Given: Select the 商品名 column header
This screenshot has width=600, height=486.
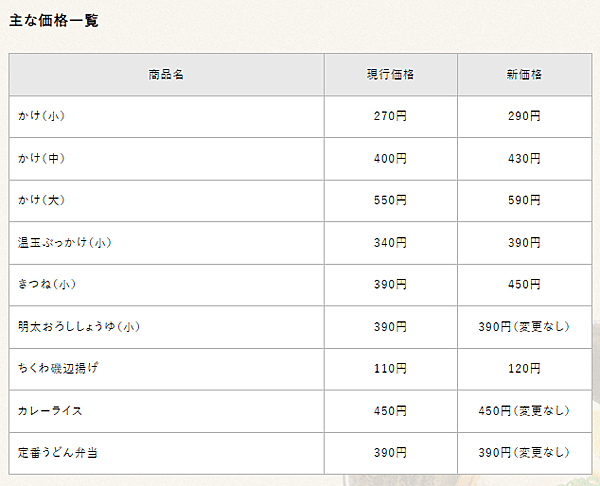Looking at the screenshot, I should 166,74.
